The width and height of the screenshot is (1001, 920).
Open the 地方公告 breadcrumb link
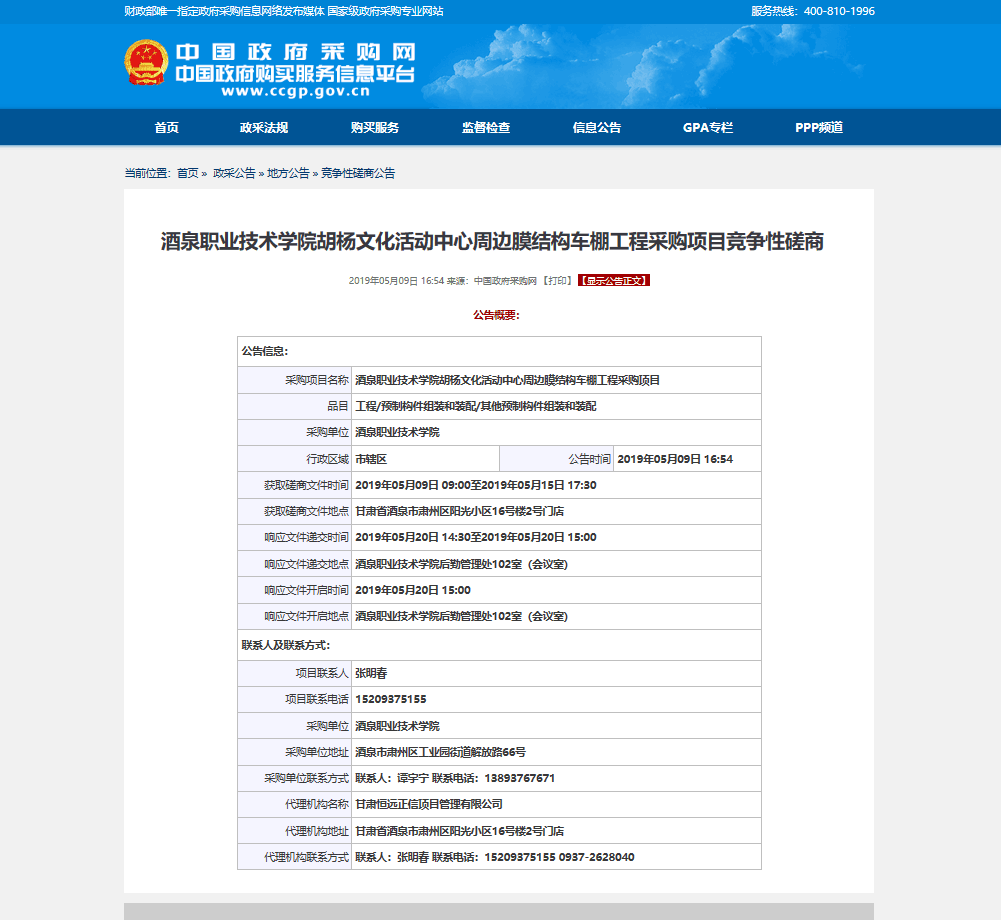click(288, 173)
